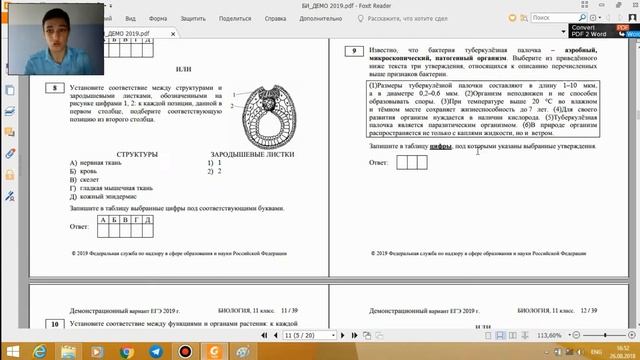The width and height of the screenshot is (640, 360).
Task: Close the ДЕМО 2019.pdf tab
Action: coord(173,34)
